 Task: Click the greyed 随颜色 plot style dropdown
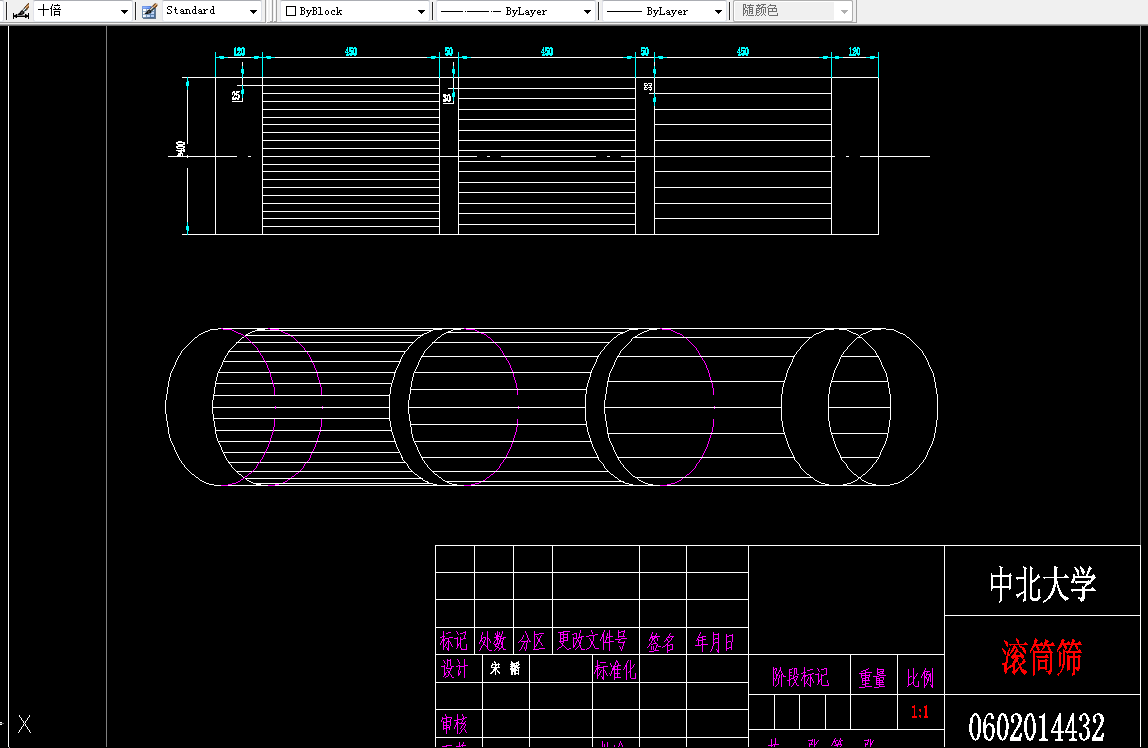pos(793,11)
